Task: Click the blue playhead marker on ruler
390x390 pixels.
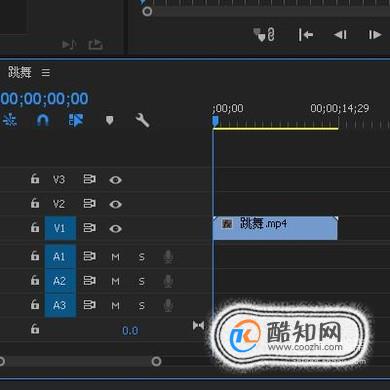Action: [215, 121]
